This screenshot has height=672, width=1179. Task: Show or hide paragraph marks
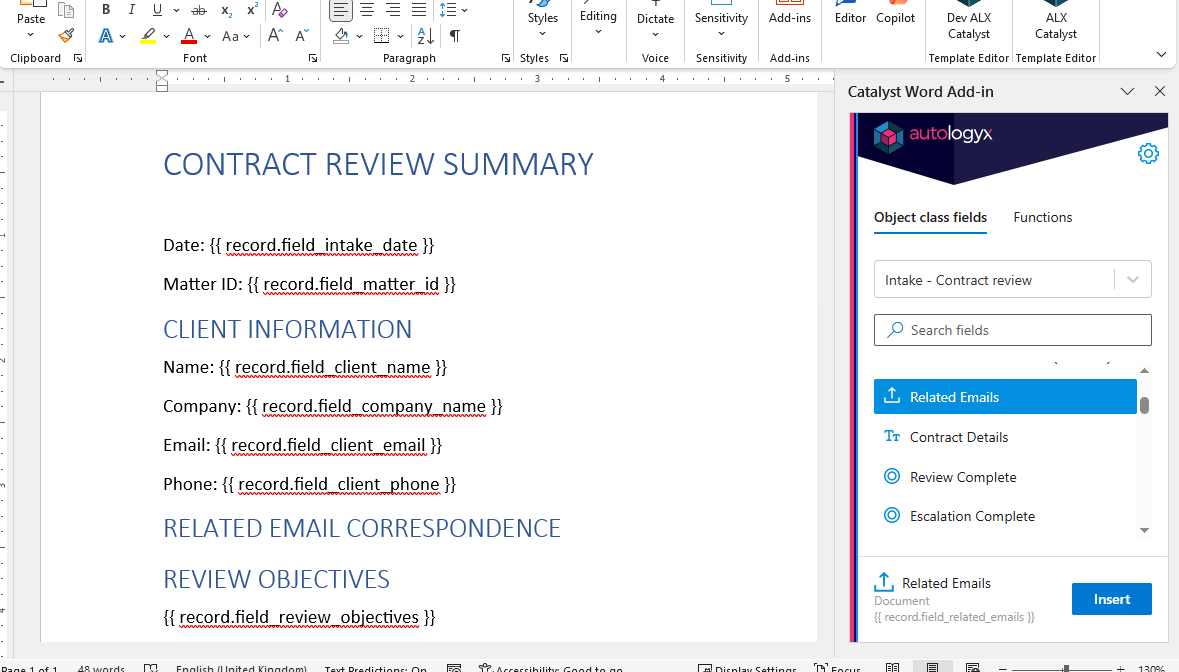[x=455, y=36]
